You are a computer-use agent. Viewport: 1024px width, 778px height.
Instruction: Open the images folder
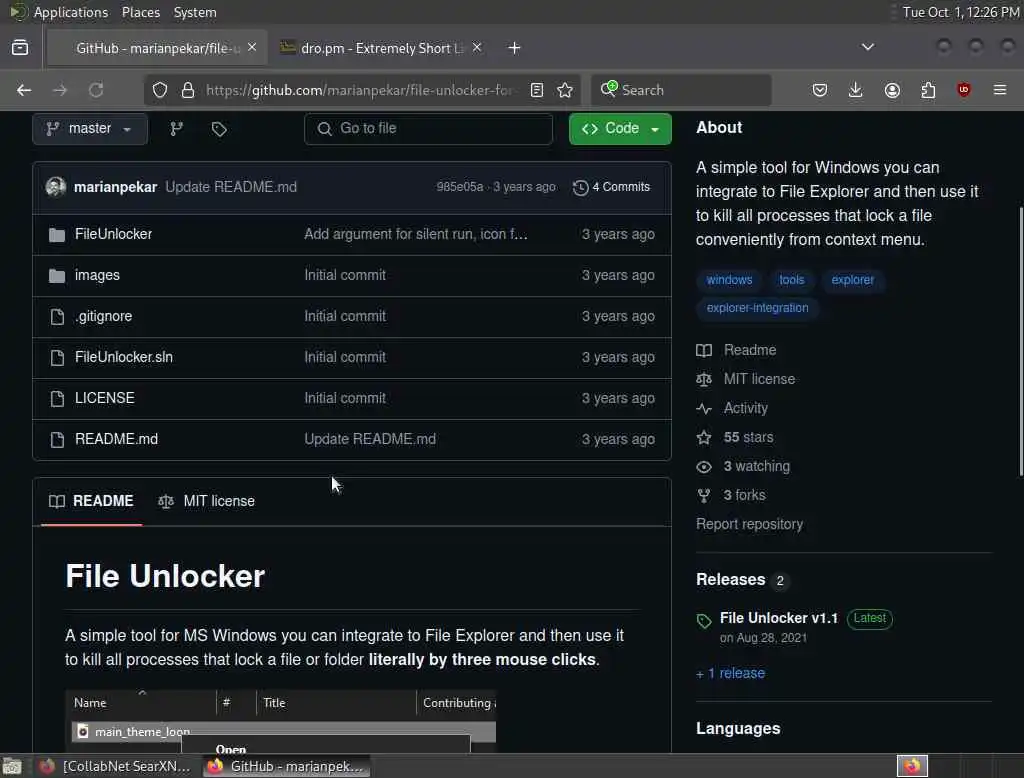[97, 275]
